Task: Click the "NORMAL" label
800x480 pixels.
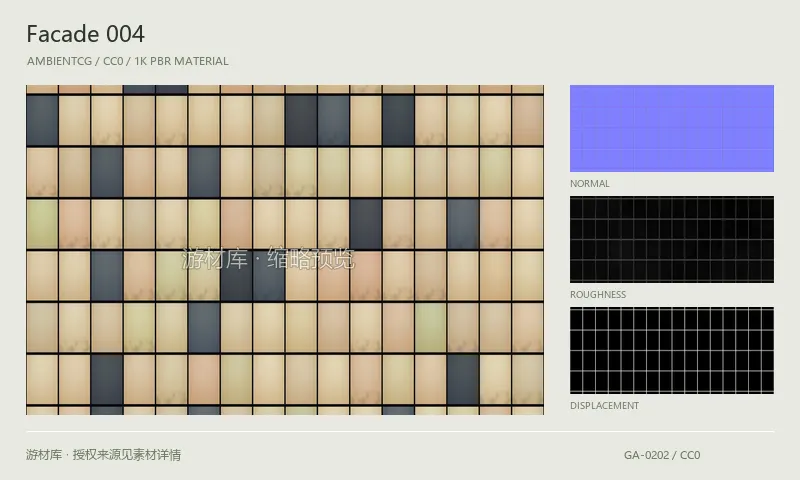Action: [590, 184]
